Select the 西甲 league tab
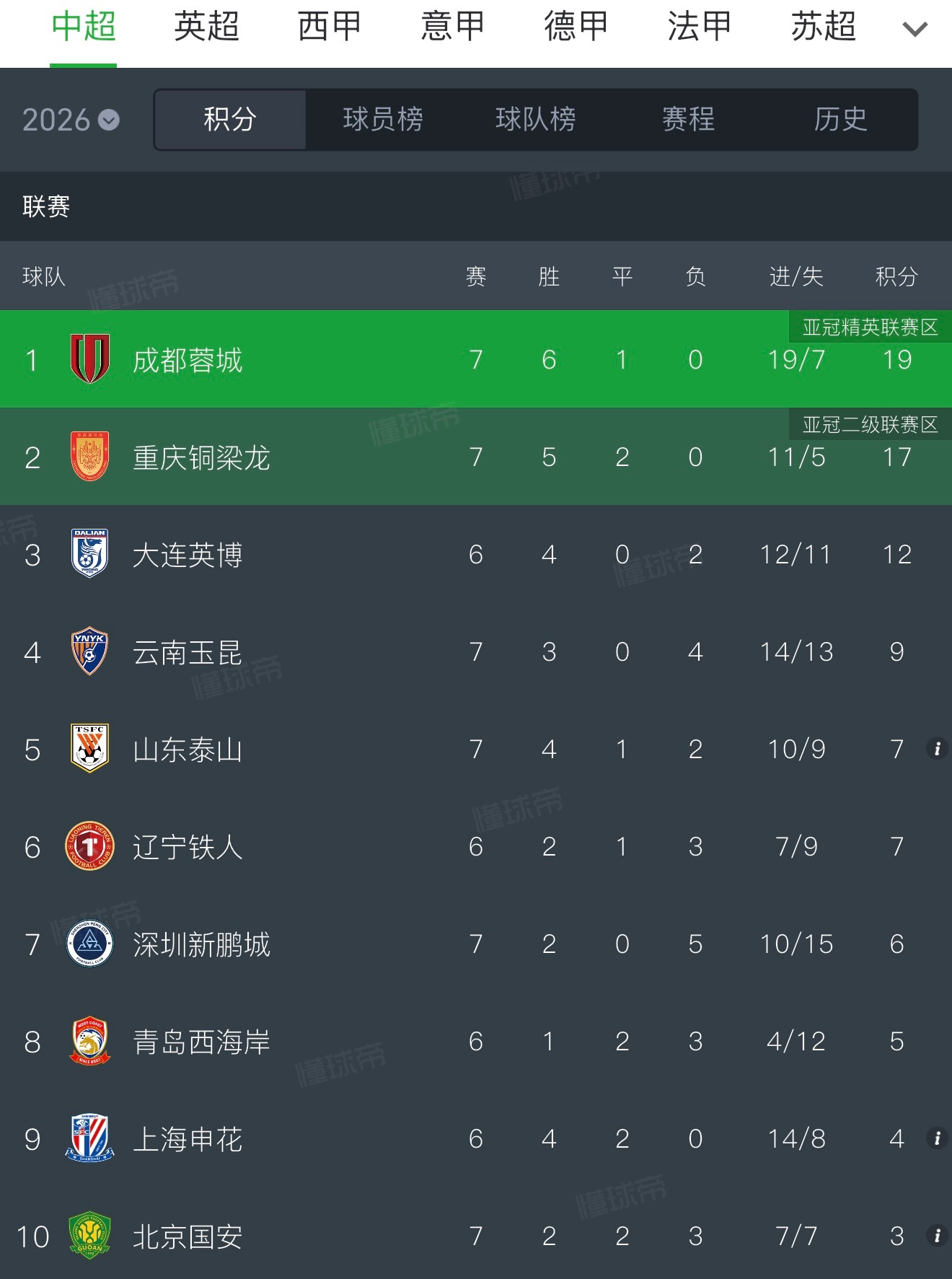 330,27
